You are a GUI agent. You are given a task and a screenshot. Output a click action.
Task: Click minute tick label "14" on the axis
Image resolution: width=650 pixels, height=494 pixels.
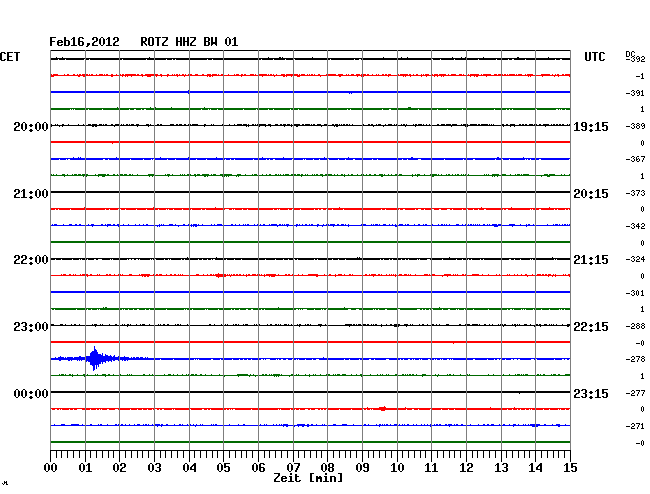pos(535,468)
